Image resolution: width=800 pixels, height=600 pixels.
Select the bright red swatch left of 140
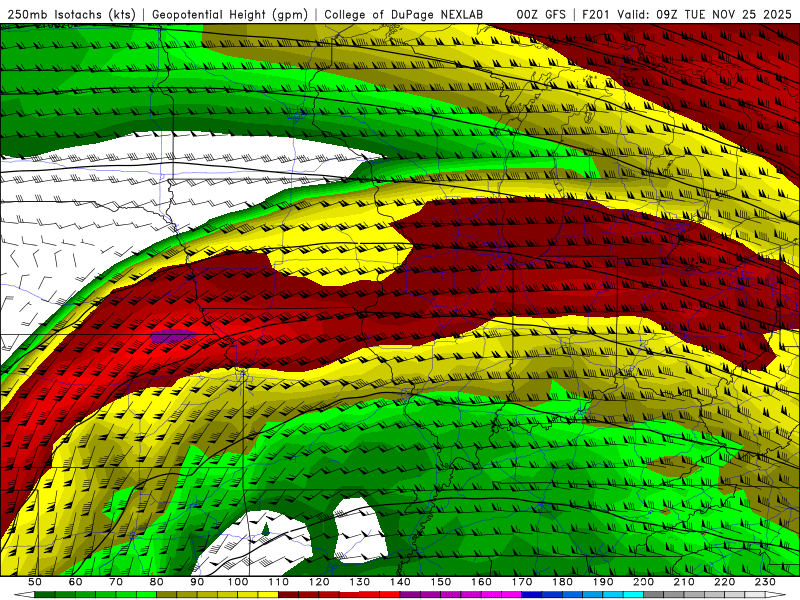(x=390, y=595)
